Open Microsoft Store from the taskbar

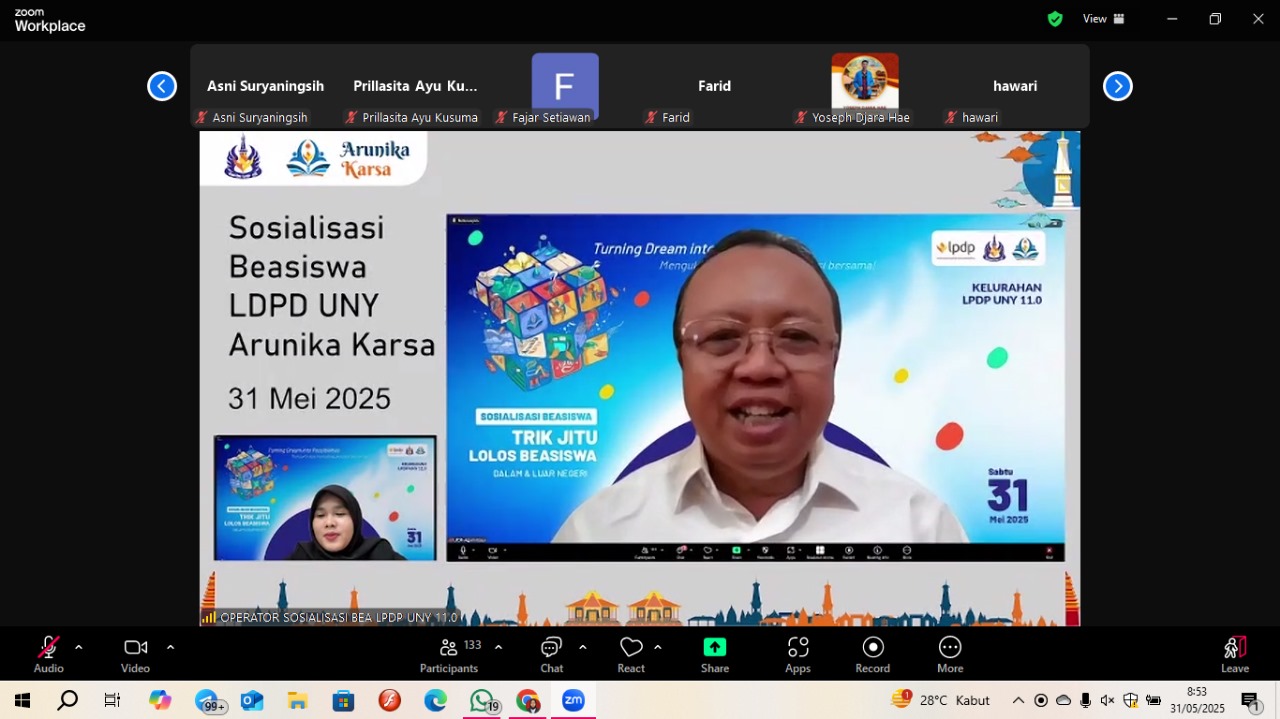tap(343, 700)
